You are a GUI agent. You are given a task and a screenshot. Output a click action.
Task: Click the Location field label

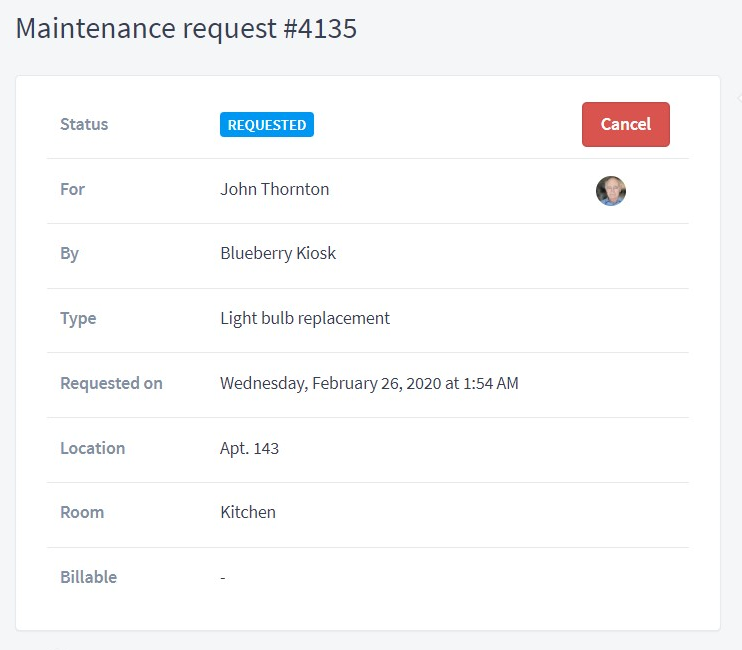coord(93,448)
